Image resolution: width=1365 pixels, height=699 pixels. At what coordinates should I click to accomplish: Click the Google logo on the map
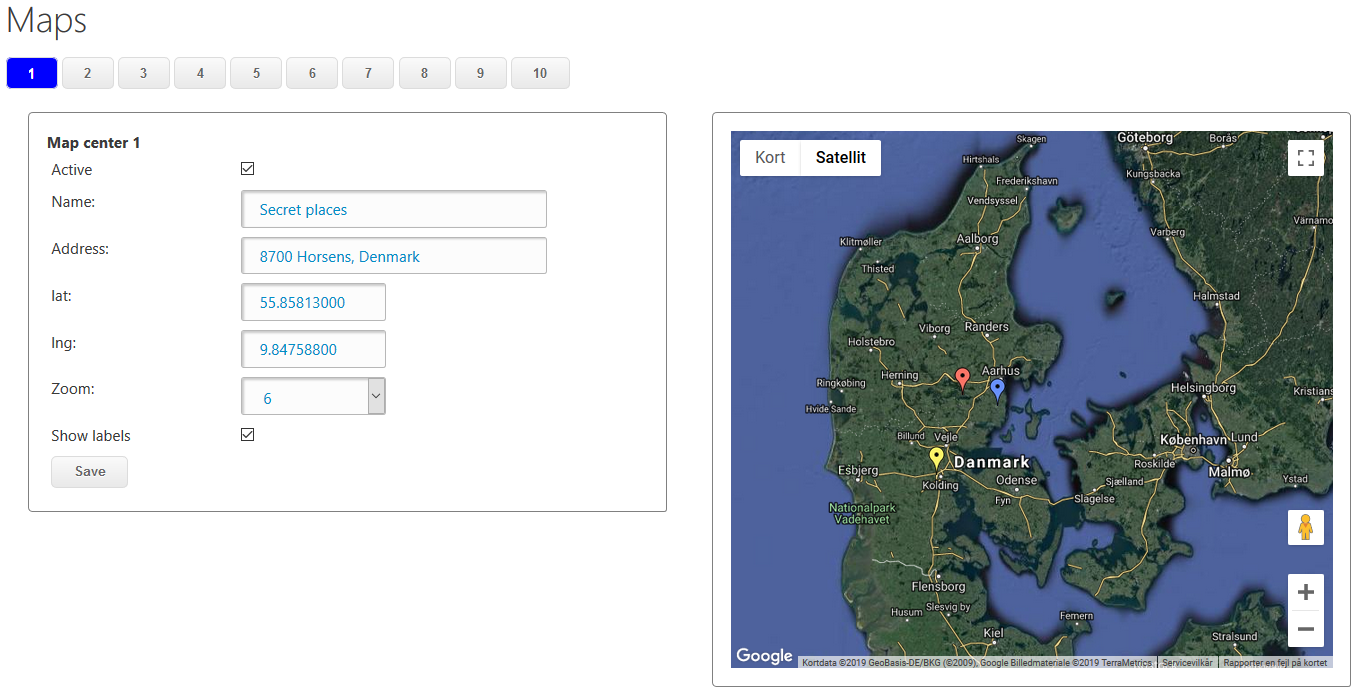coord(764,656)
